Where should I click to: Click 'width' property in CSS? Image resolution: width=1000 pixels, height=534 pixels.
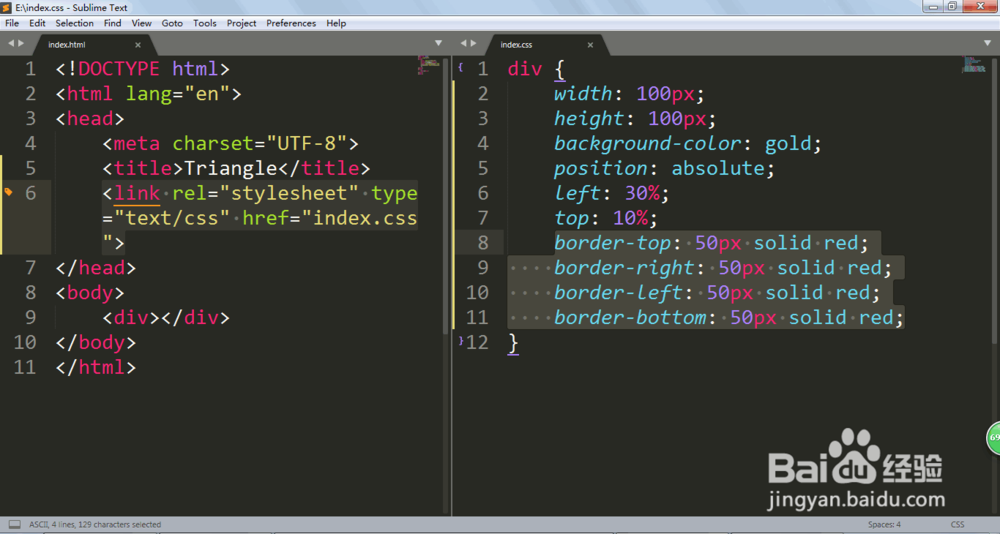tap(583, 94)
